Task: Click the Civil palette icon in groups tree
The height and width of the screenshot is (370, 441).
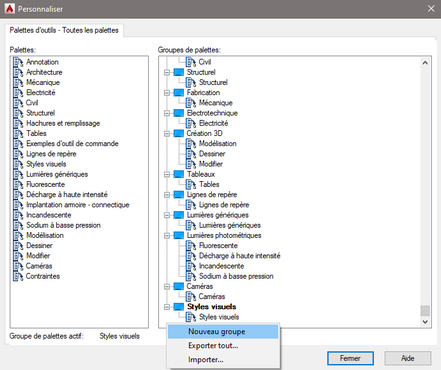Action: 191,62
